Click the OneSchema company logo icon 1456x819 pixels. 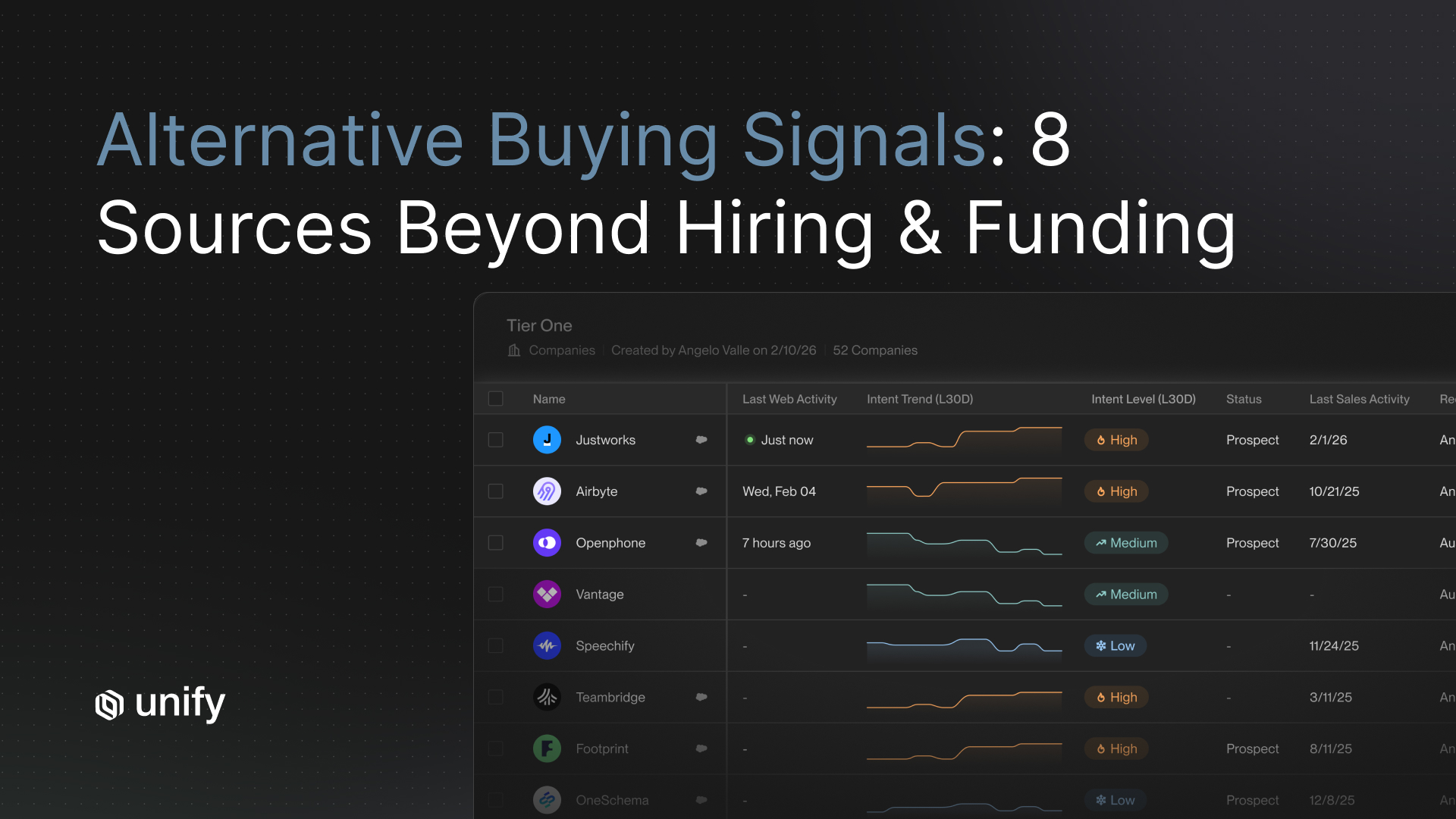coord(547,800)
